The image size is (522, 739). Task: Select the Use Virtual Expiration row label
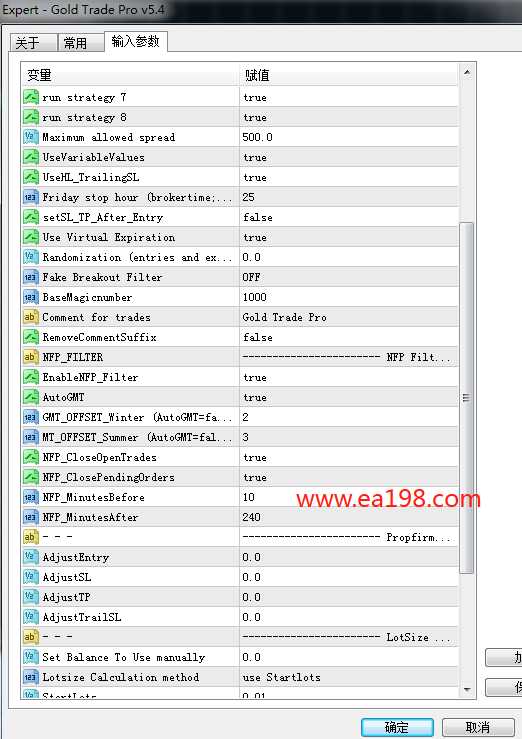click(x=109, y=237)
